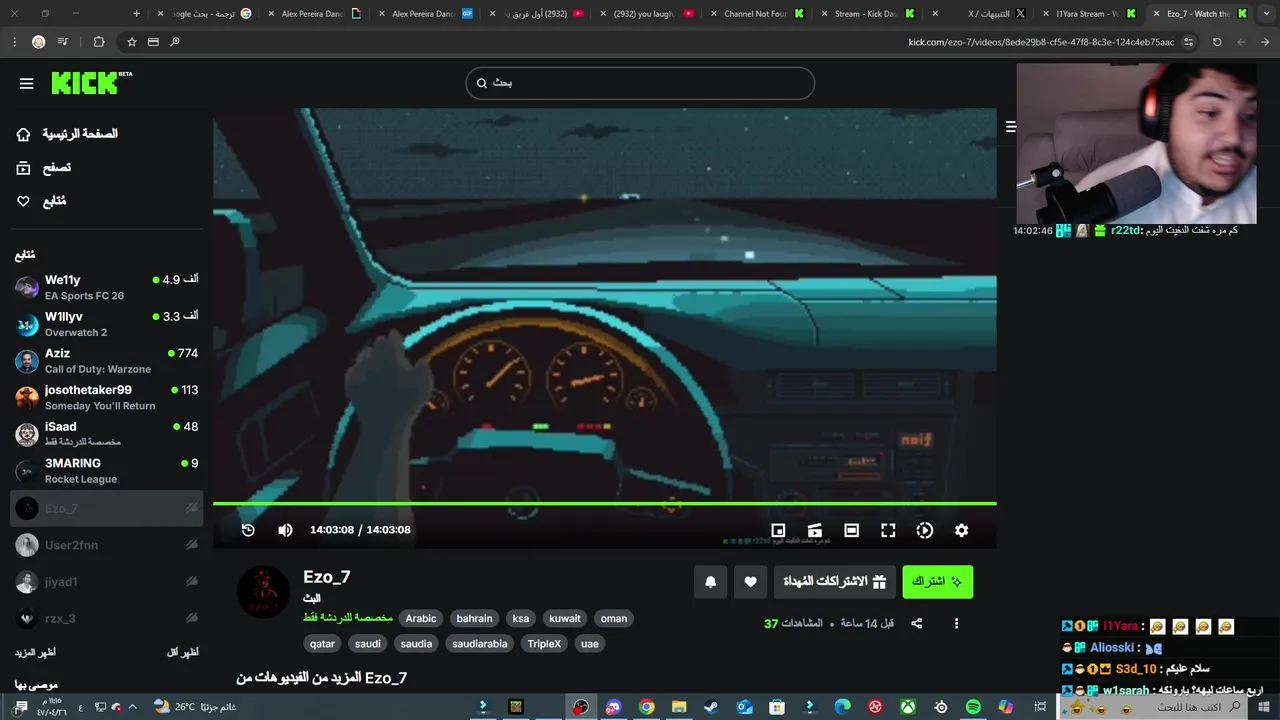Open the three-dot more options menu
The width and height of the screenshot is (1280, 720).
pos(956,623)
